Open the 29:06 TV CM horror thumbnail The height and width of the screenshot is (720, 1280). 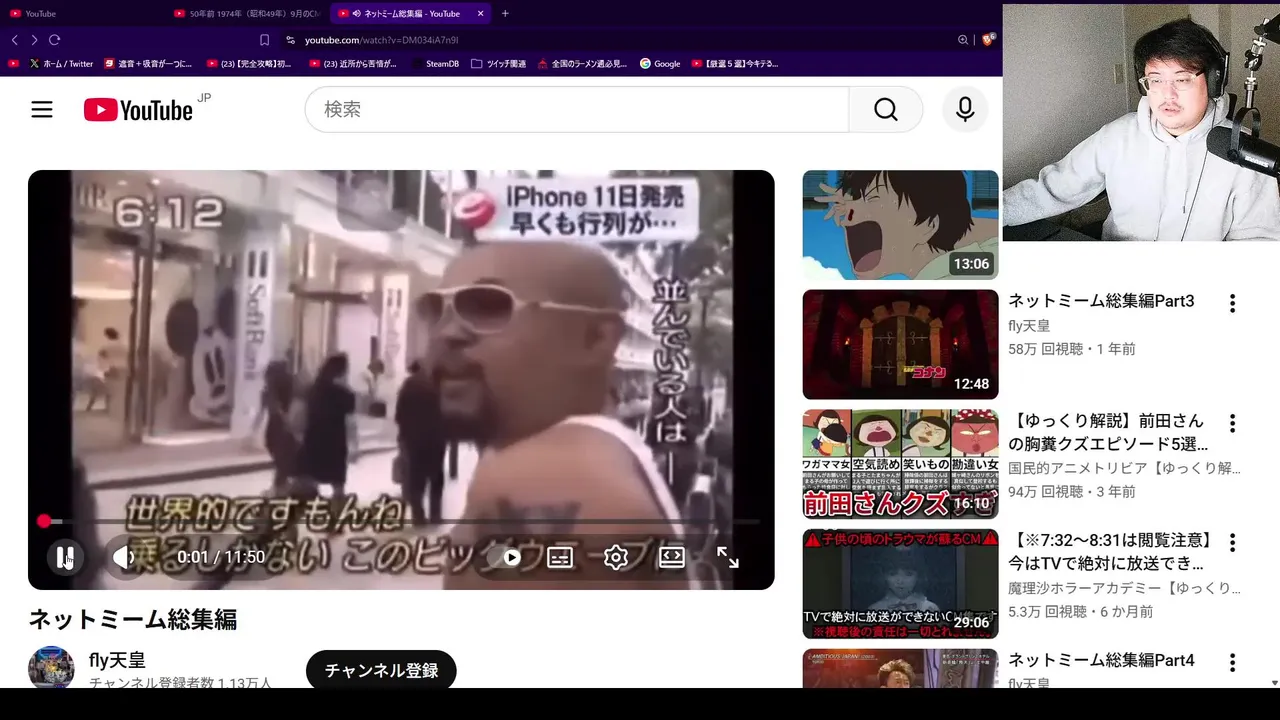[x=900, y=584]
